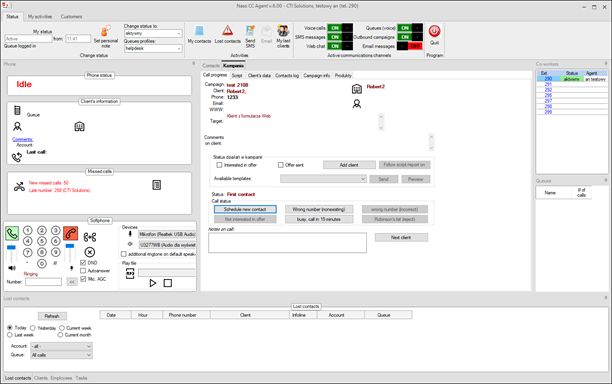Enable the Autoanswer checkbox
612x384 pixels.
pyautogui.click(x=83, y=270)
